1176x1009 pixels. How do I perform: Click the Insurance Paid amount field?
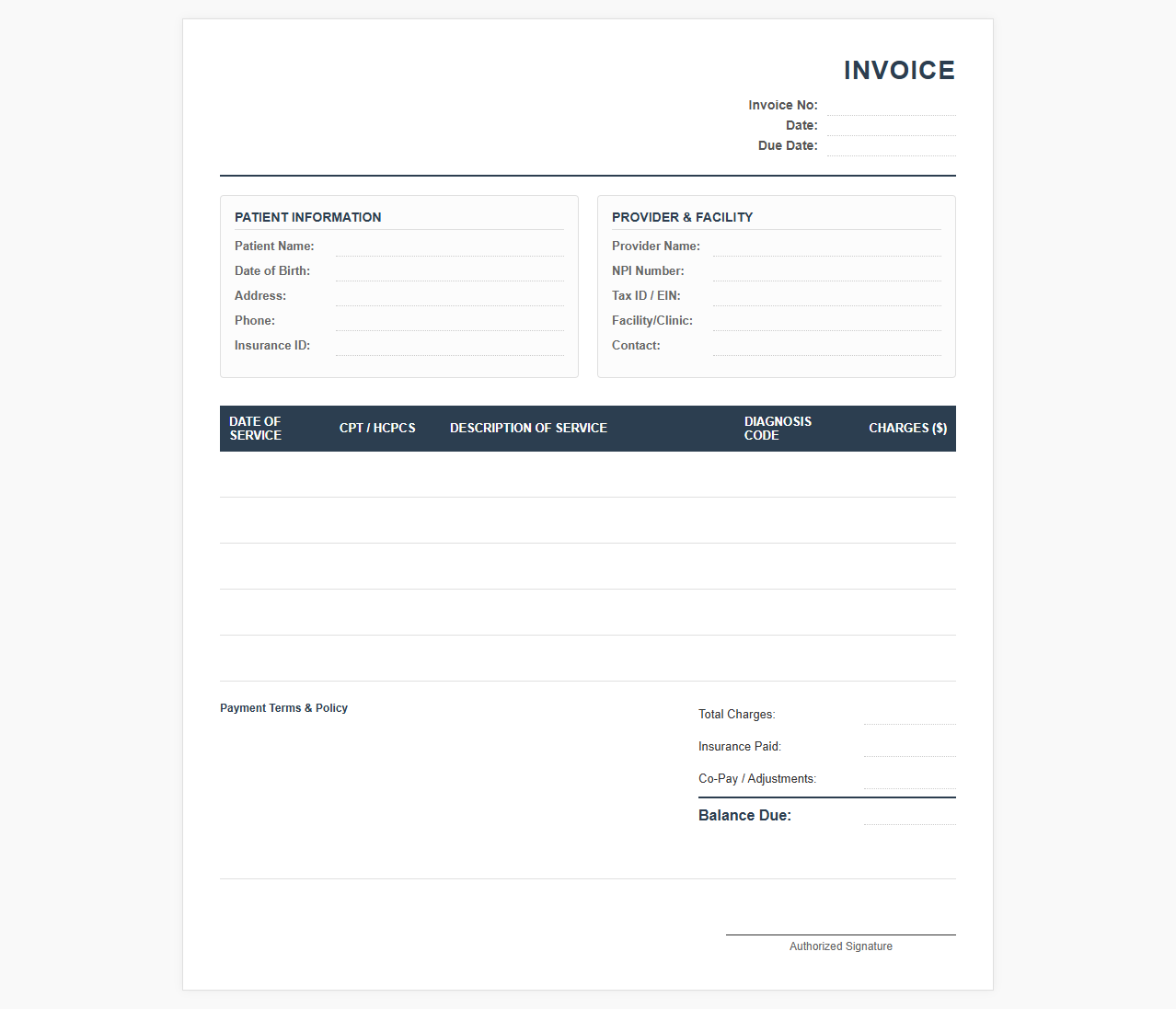(x=909, y=747)
